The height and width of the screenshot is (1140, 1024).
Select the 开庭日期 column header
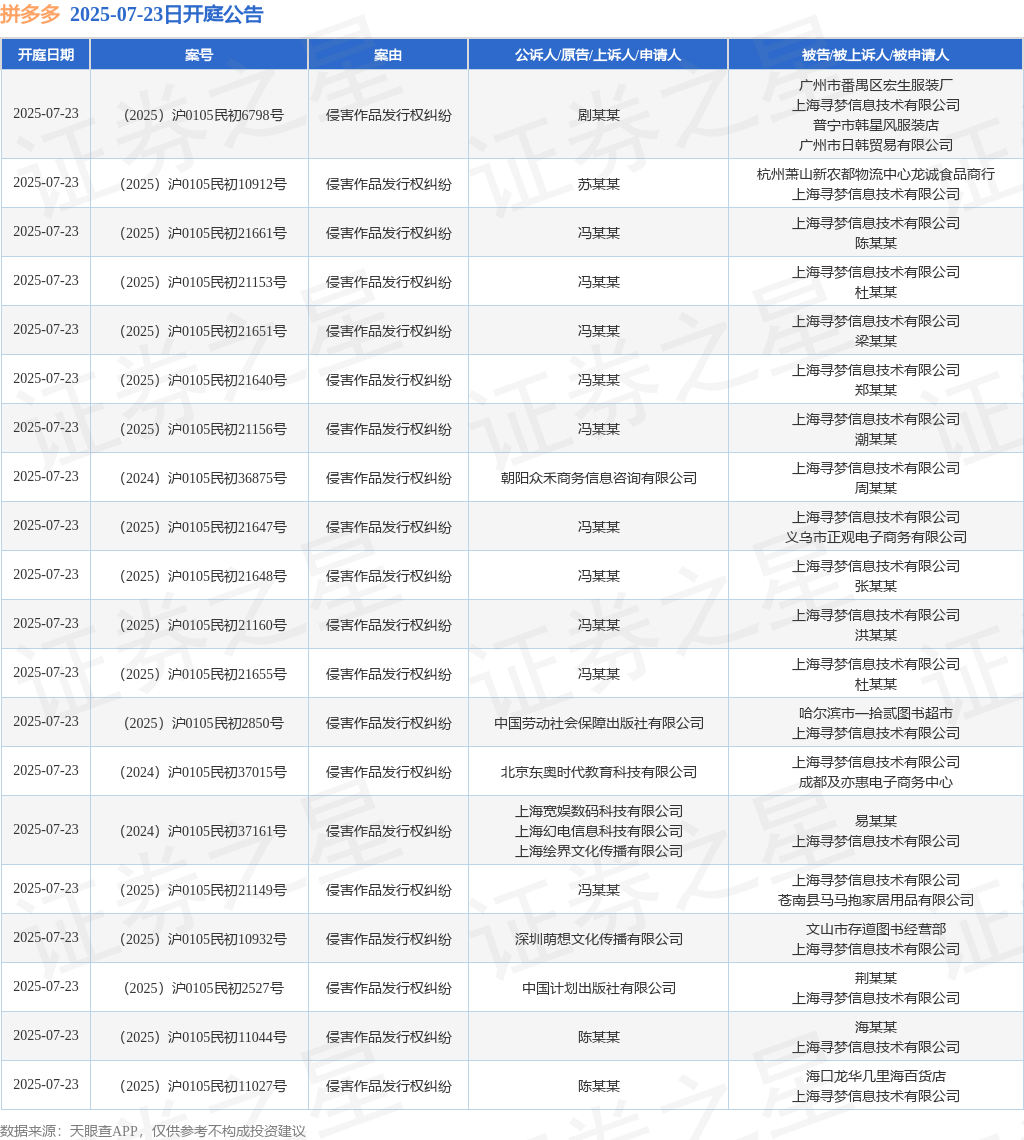click(46, 55)
